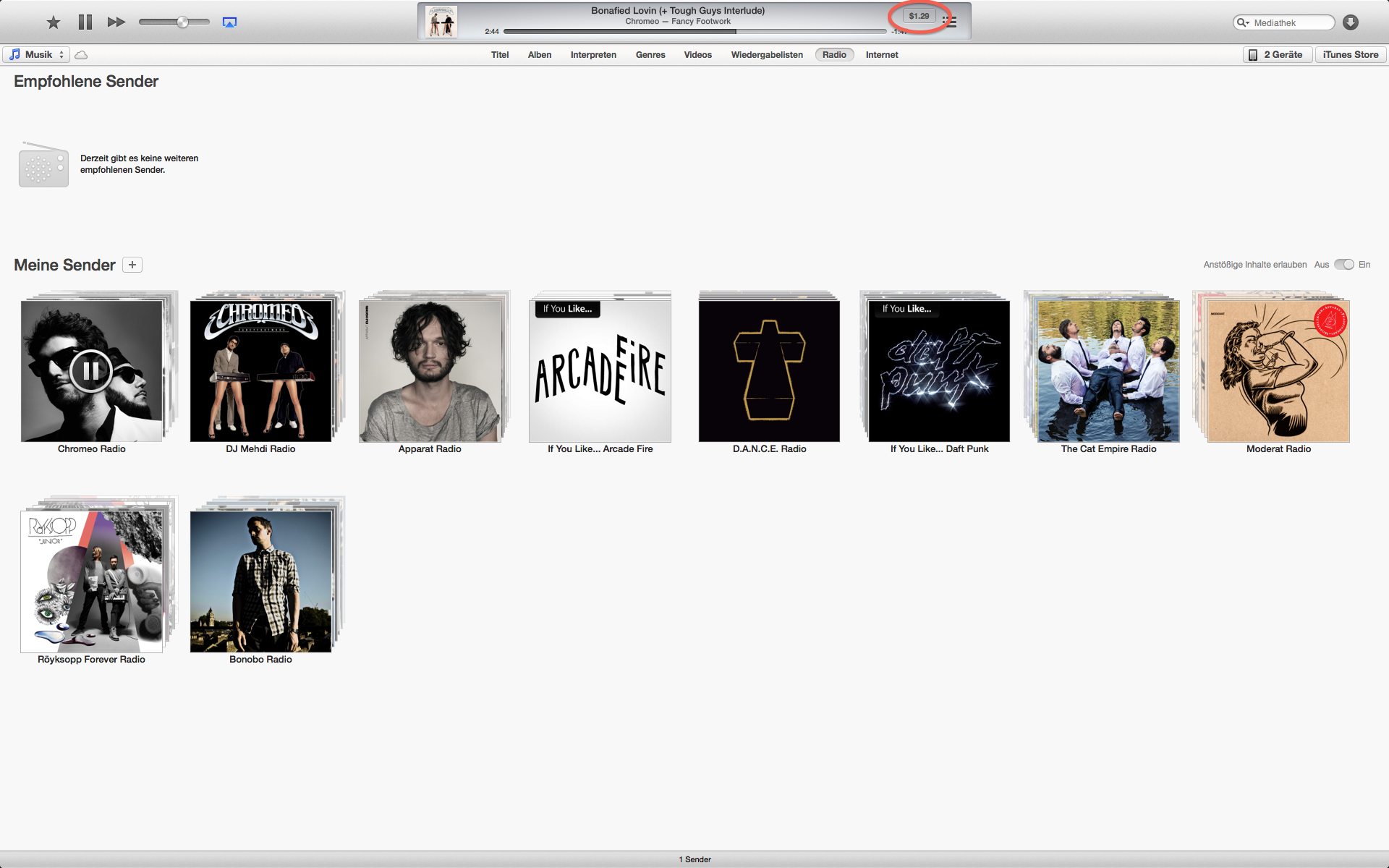Switch to the Wiedergabelisten tab
The height and width of the screenshot is (868, 1389).
(767, 55)
